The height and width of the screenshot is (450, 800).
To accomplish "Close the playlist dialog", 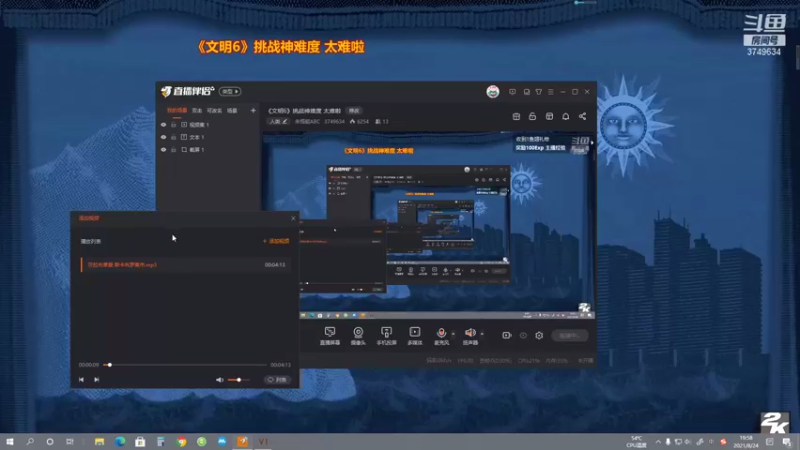I will coord(293,218).
